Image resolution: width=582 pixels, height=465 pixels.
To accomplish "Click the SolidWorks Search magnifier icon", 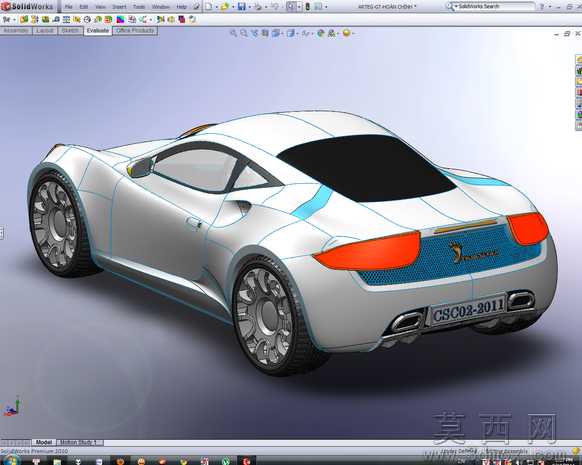I will click(x=450, y=6).
